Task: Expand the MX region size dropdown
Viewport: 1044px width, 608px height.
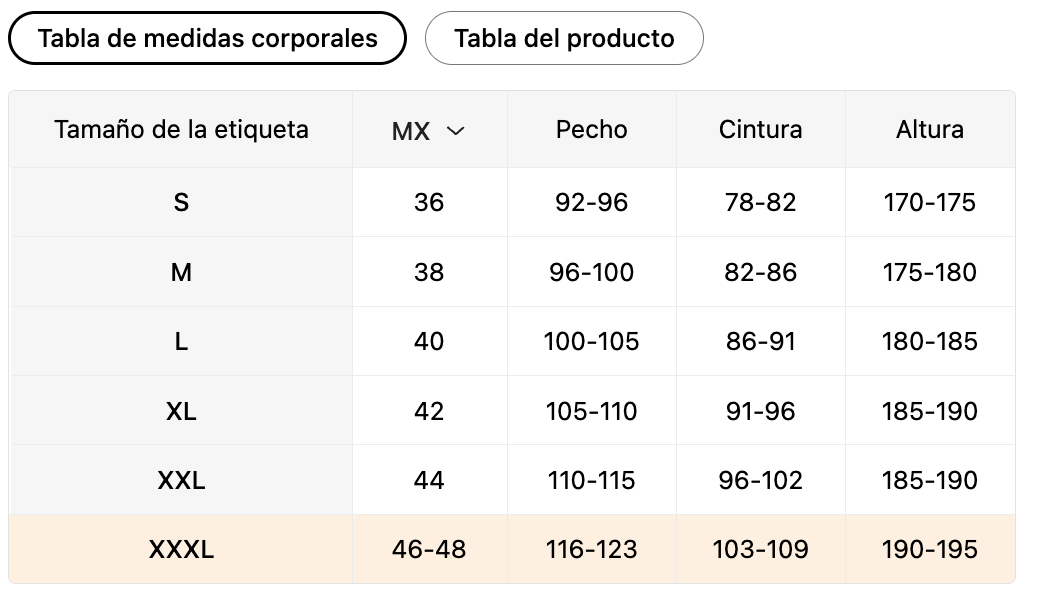Action: (x=429, y=130)
